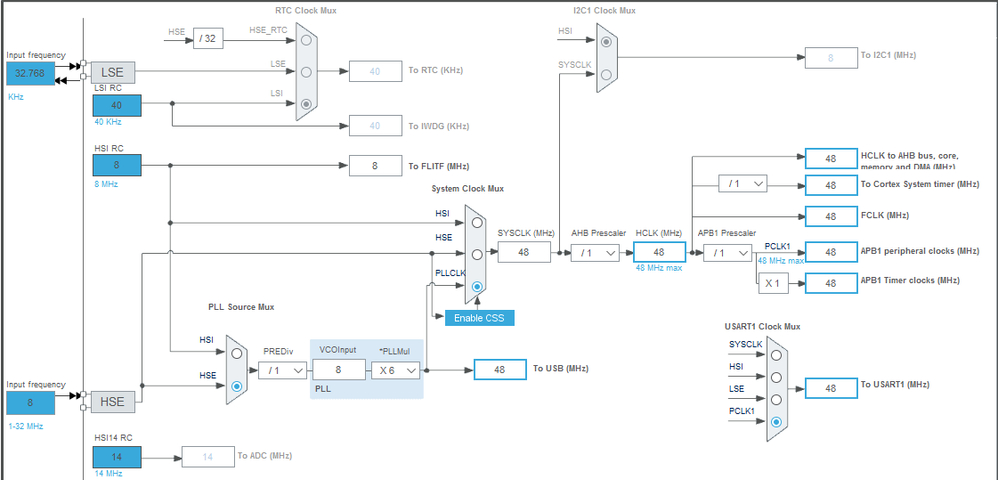
Task: Click the I2C1 Clock Mux title
Action: pyautogui.click(x=604, y=11)
